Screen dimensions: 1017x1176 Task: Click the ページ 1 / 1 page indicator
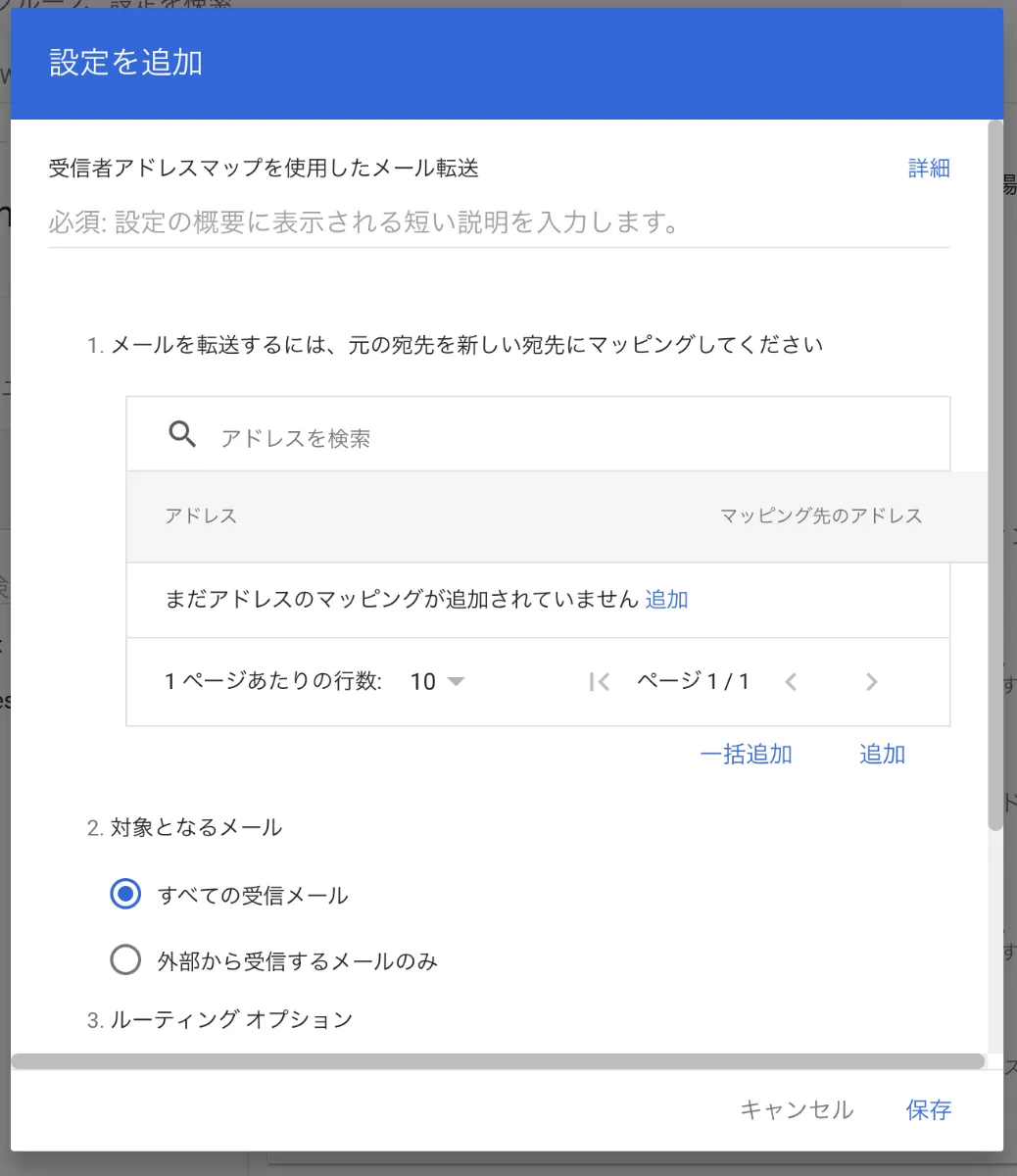pyautogui.click(x=693, y=682)
